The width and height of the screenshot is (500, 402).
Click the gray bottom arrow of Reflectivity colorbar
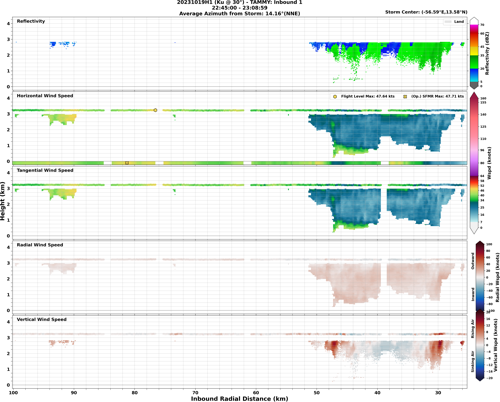pyautogui.click(x=474, y=85)
